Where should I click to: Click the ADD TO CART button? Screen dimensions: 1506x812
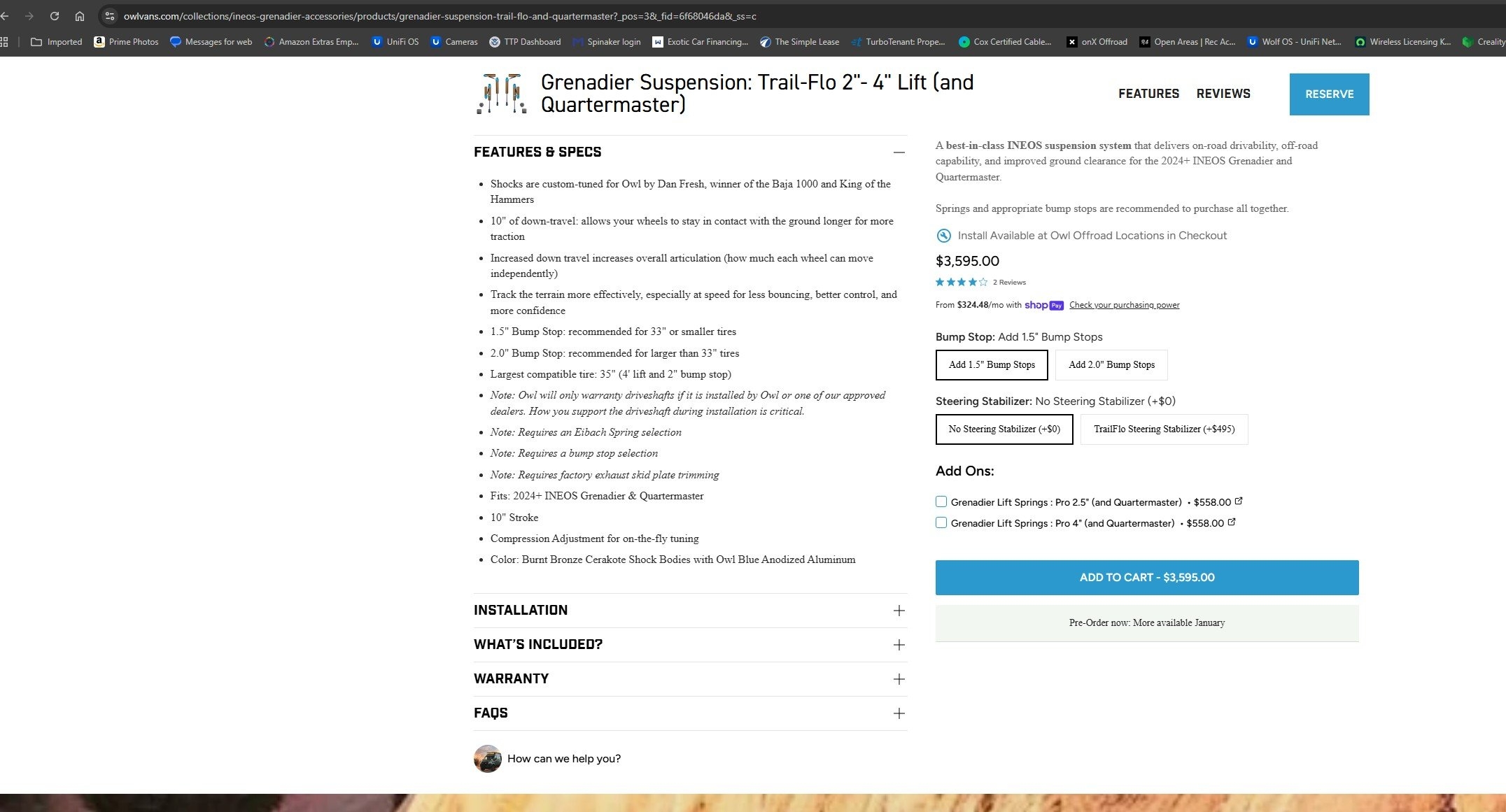pyautogui.click(x=1146, y=577)
